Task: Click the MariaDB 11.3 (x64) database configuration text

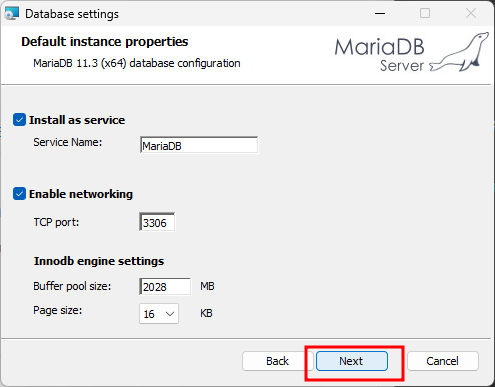Action: (137, 63)
